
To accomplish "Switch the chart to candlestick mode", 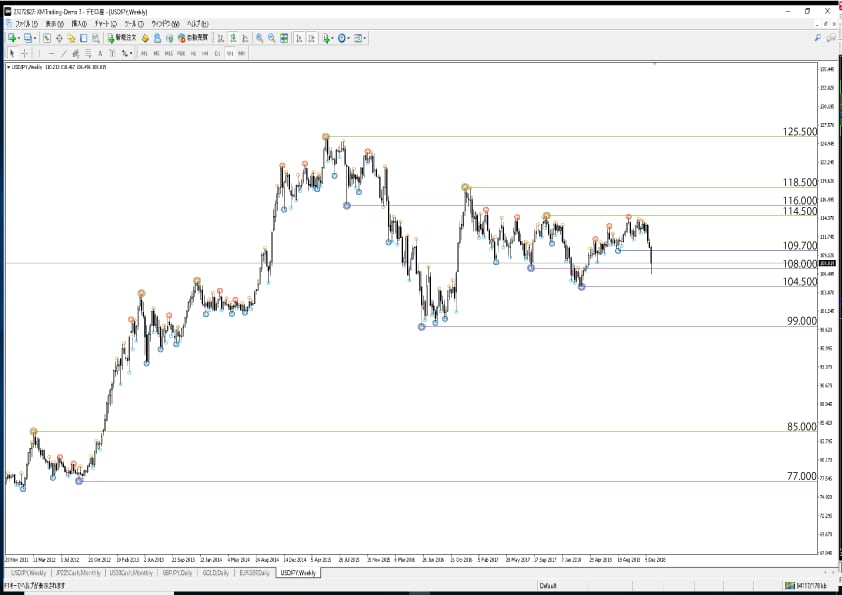I will point(233,38).
